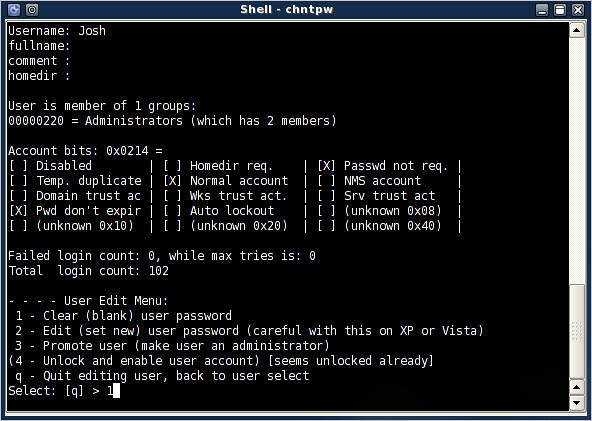Click 'User is member of 1 groups:' line
The height and width of the screenshot is (421, 592).
102,106
